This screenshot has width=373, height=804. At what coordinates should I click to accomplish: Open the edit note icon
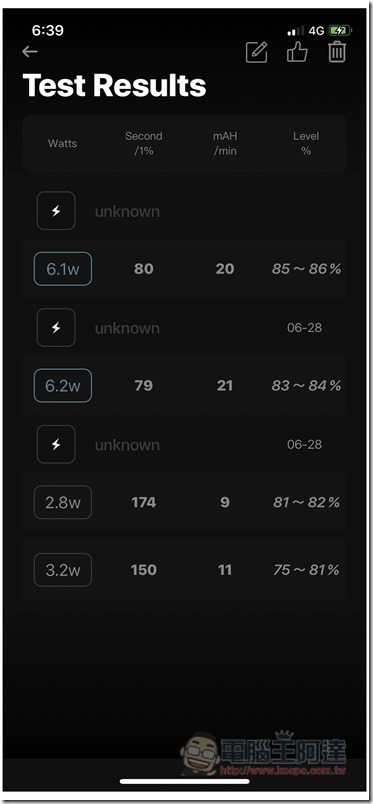click(257, 52)
